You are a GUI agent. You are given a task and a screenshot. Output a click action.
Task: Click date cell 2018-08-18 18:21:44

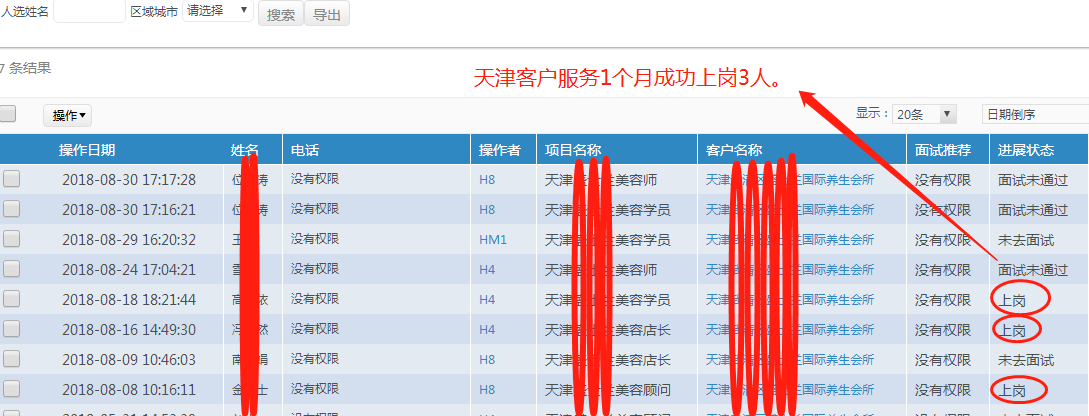coord(129,299)
